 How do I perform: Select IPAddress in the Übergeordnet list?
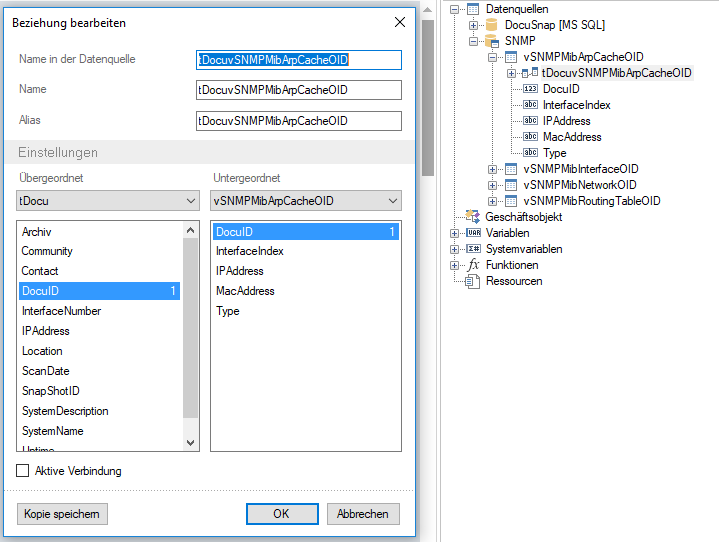coord(100,331)
